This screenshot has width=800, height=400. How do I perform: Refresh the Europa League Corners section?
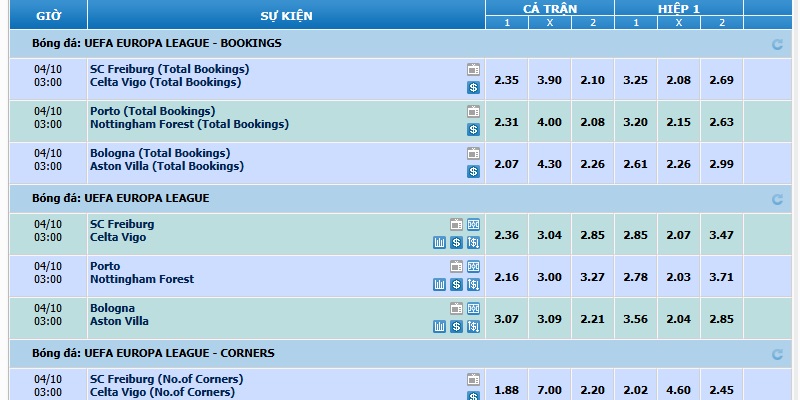tap(777, 354)
